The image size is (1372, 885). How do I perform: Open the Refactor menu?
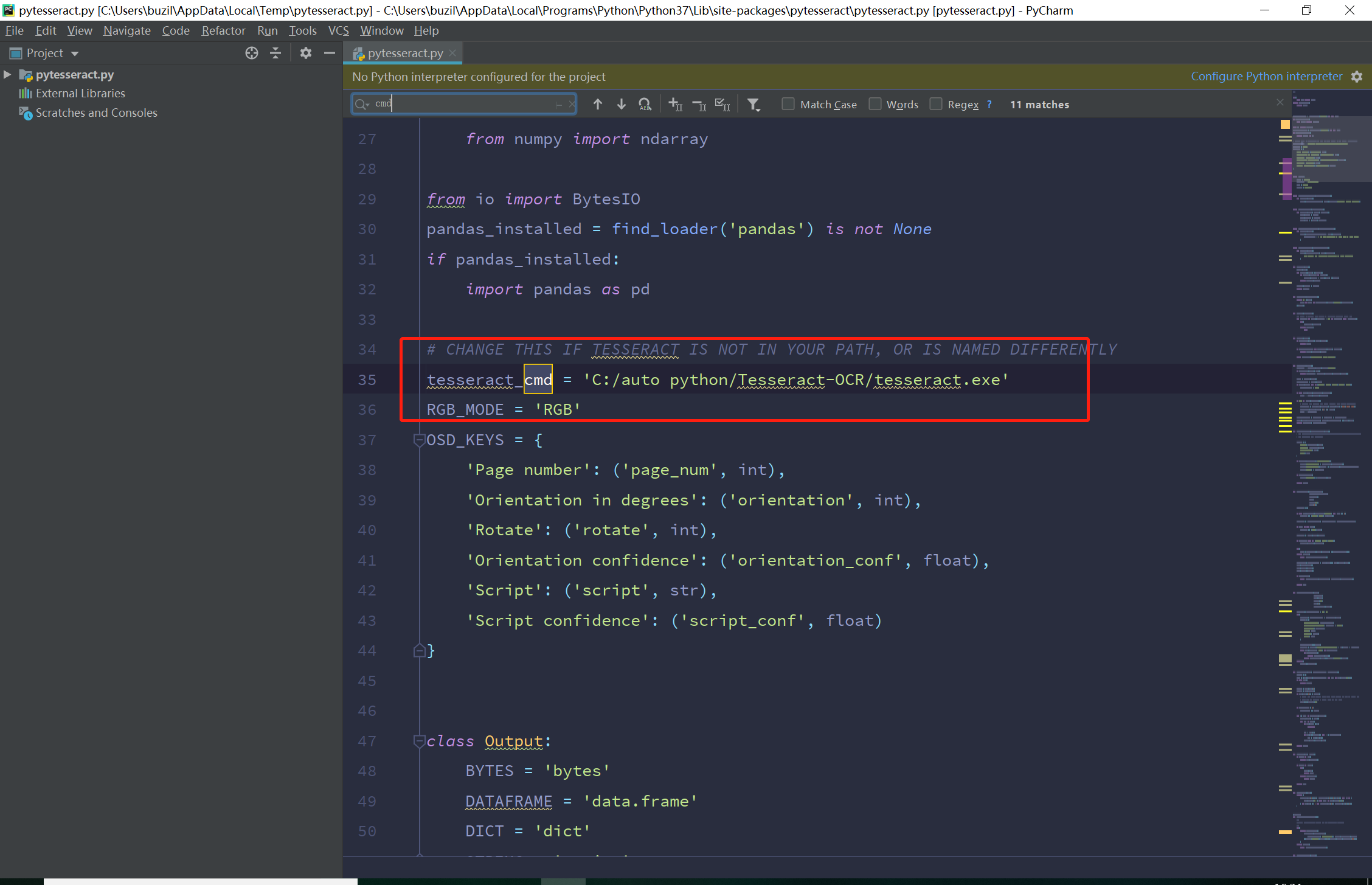[x=223, y=30]
